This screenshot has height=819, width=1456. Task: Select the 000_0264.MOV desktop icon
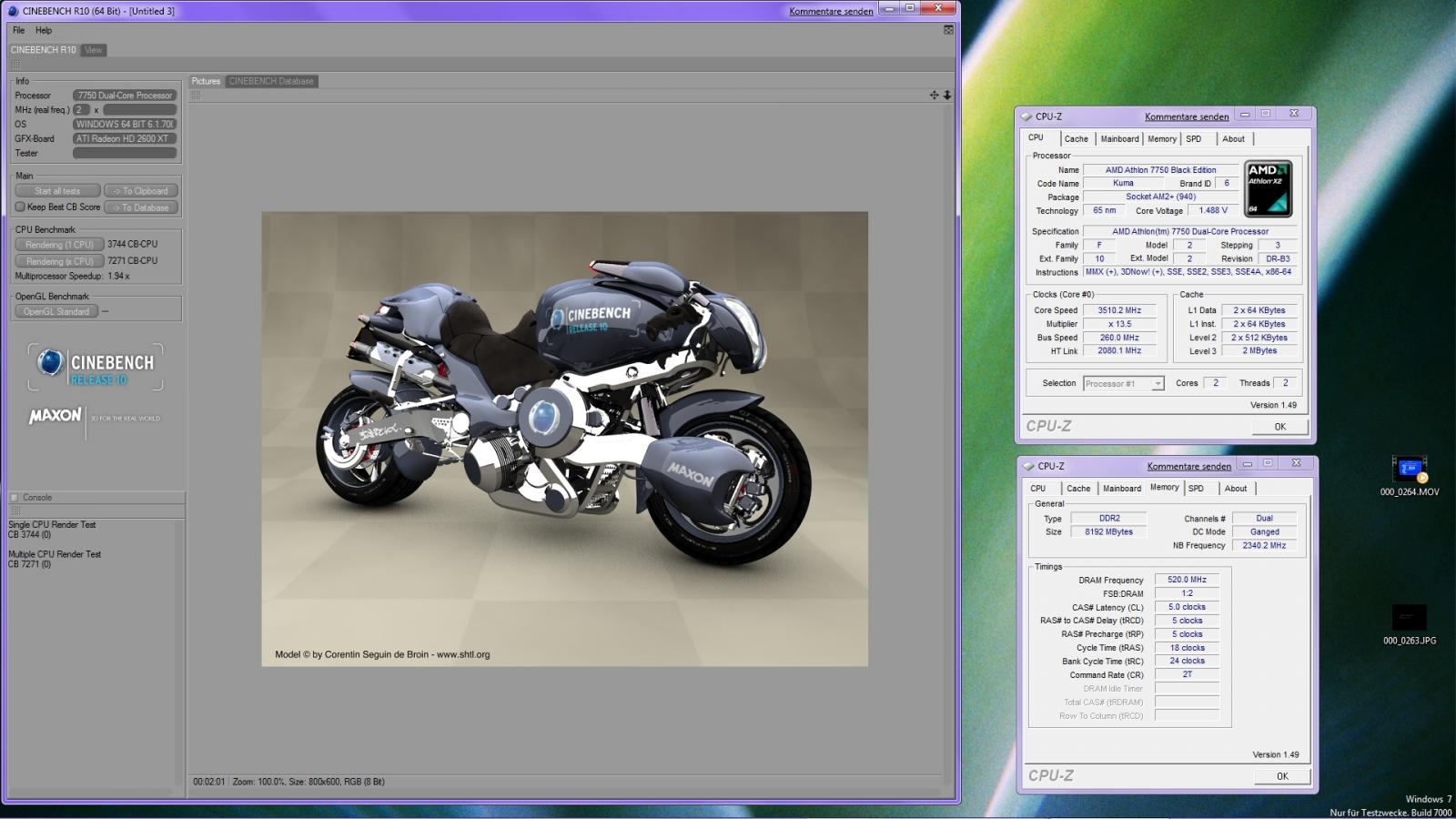(1410, 477)
